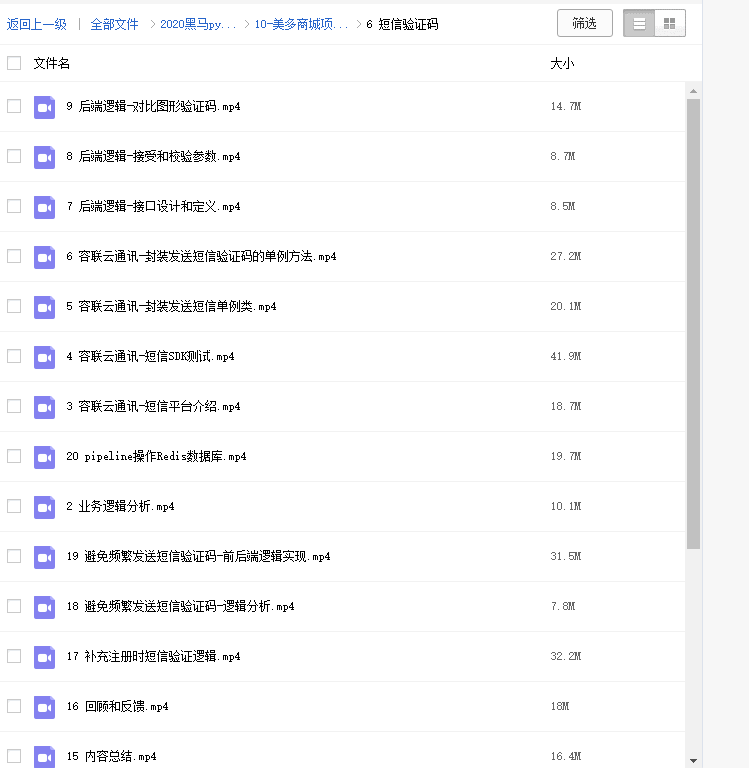Sort by 大小 column header
The width and height of the screenshot is (749, 768).
tap(562, 63)
